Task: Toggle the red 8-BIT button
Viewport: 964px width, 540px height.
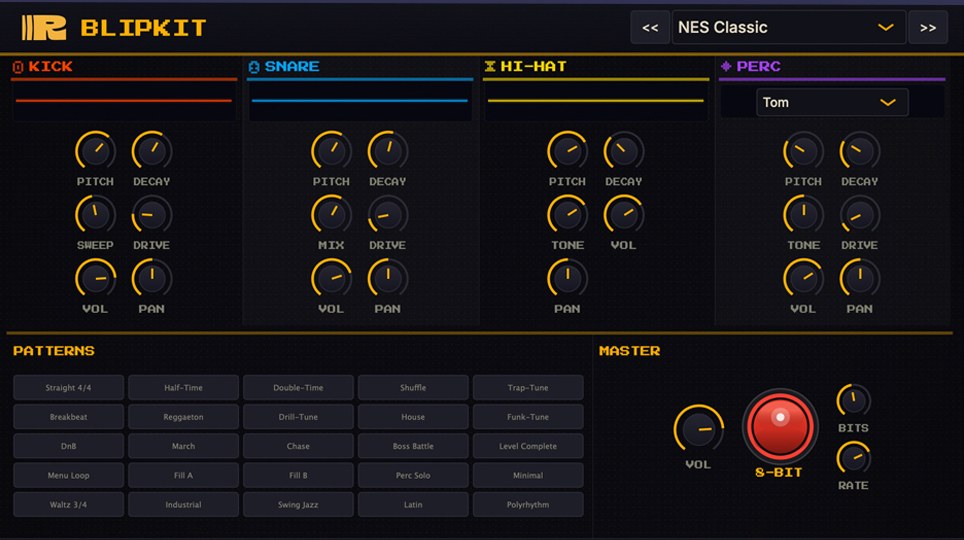Action: coord(780,426)
